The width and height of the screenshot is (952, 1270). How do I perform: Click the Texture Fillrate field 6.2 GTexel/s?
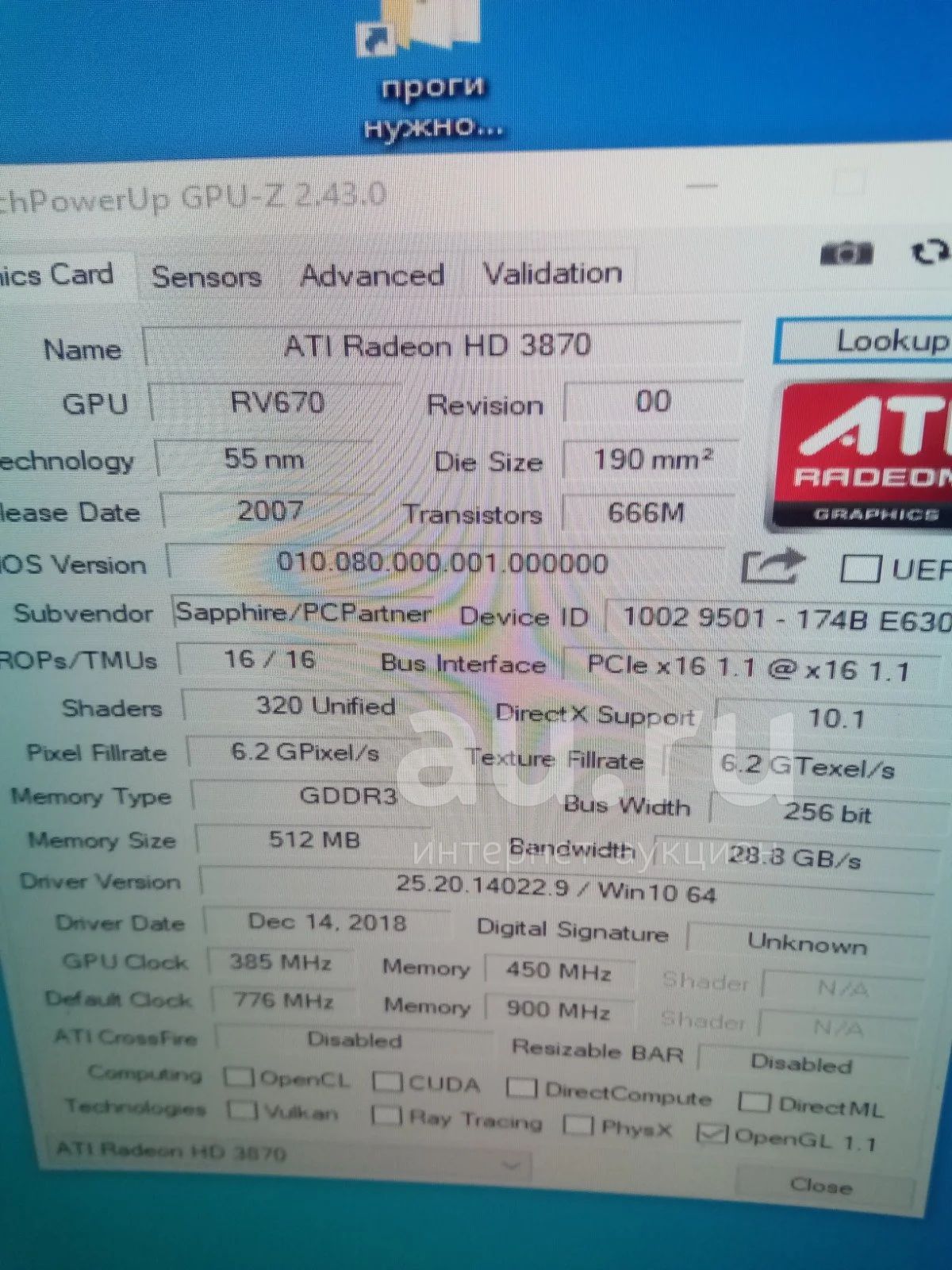pyautogui.click(x=807, y=767)
